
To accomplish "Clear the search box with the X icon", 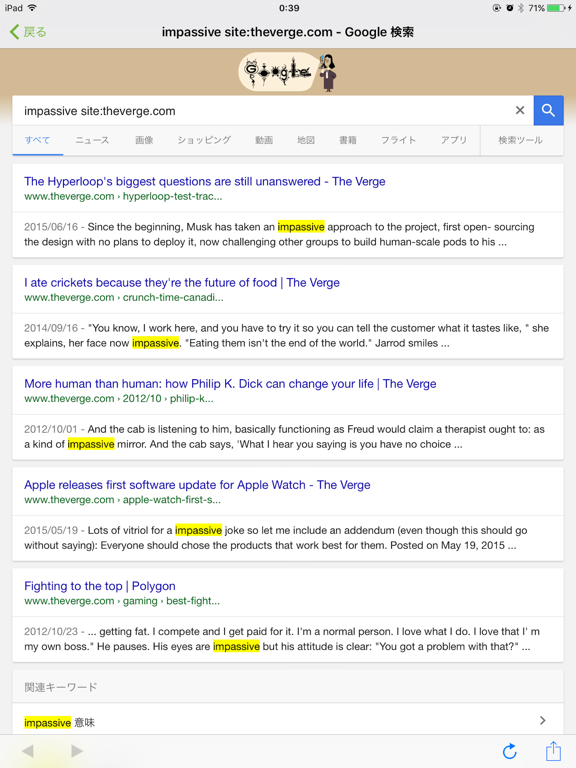I will coord(520,111).
